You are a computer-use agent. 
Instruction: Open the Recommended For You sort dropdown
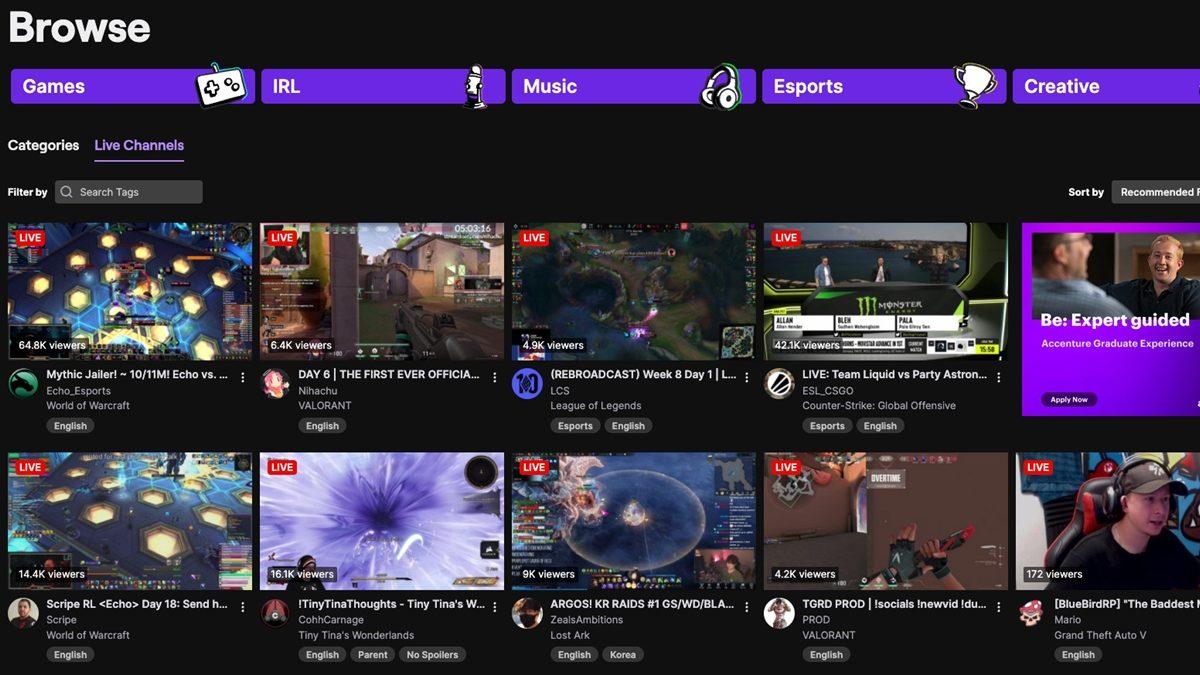click(1165, 191)
